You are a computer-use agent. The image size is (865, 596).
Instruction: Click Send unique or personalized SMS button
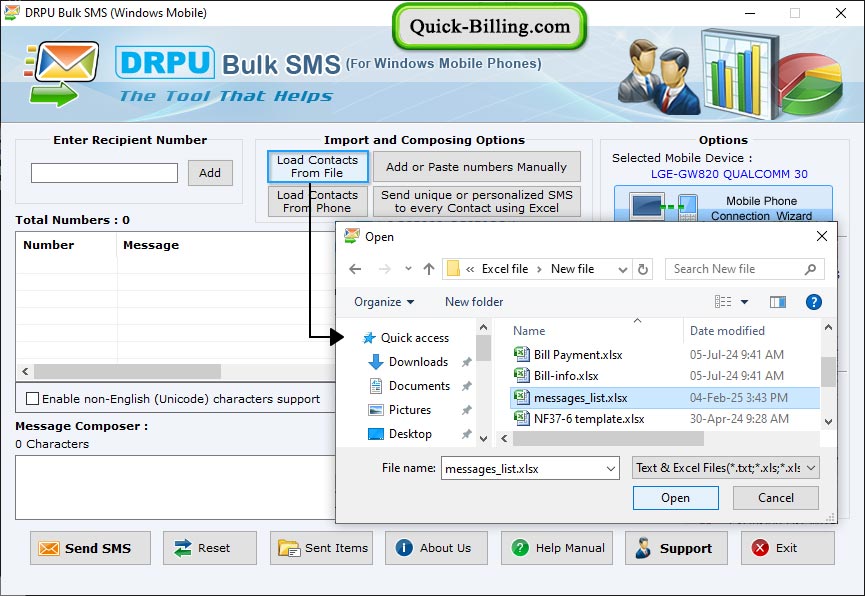click(x=477, y=201)
